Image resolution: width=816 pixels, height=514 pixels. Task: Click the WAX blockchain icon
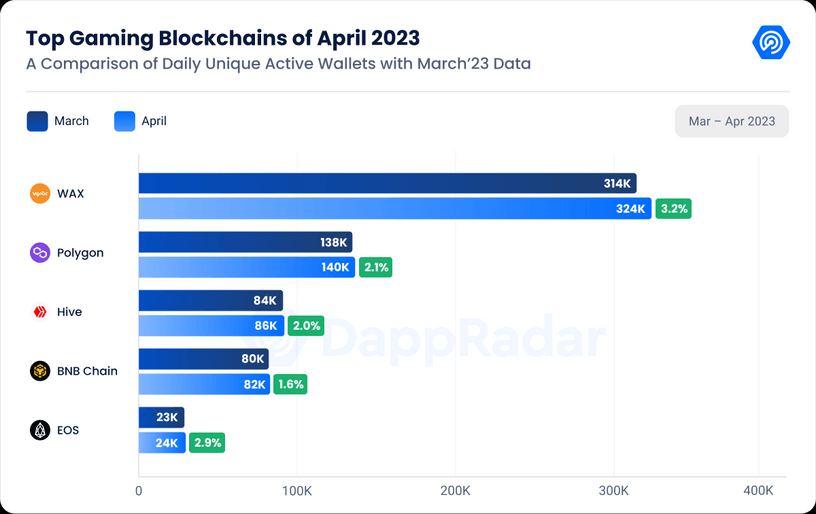pyautogui.click(x=40, y=194)
